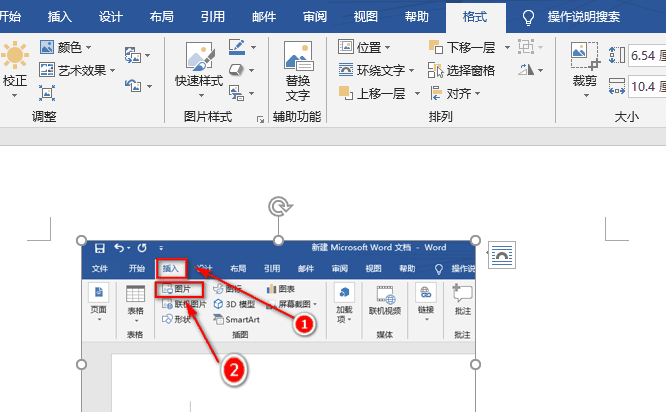Image resolution: width=666 pixels, height=412 pixels.
Task: Click the picture effects icon
Action: [236, 70]
